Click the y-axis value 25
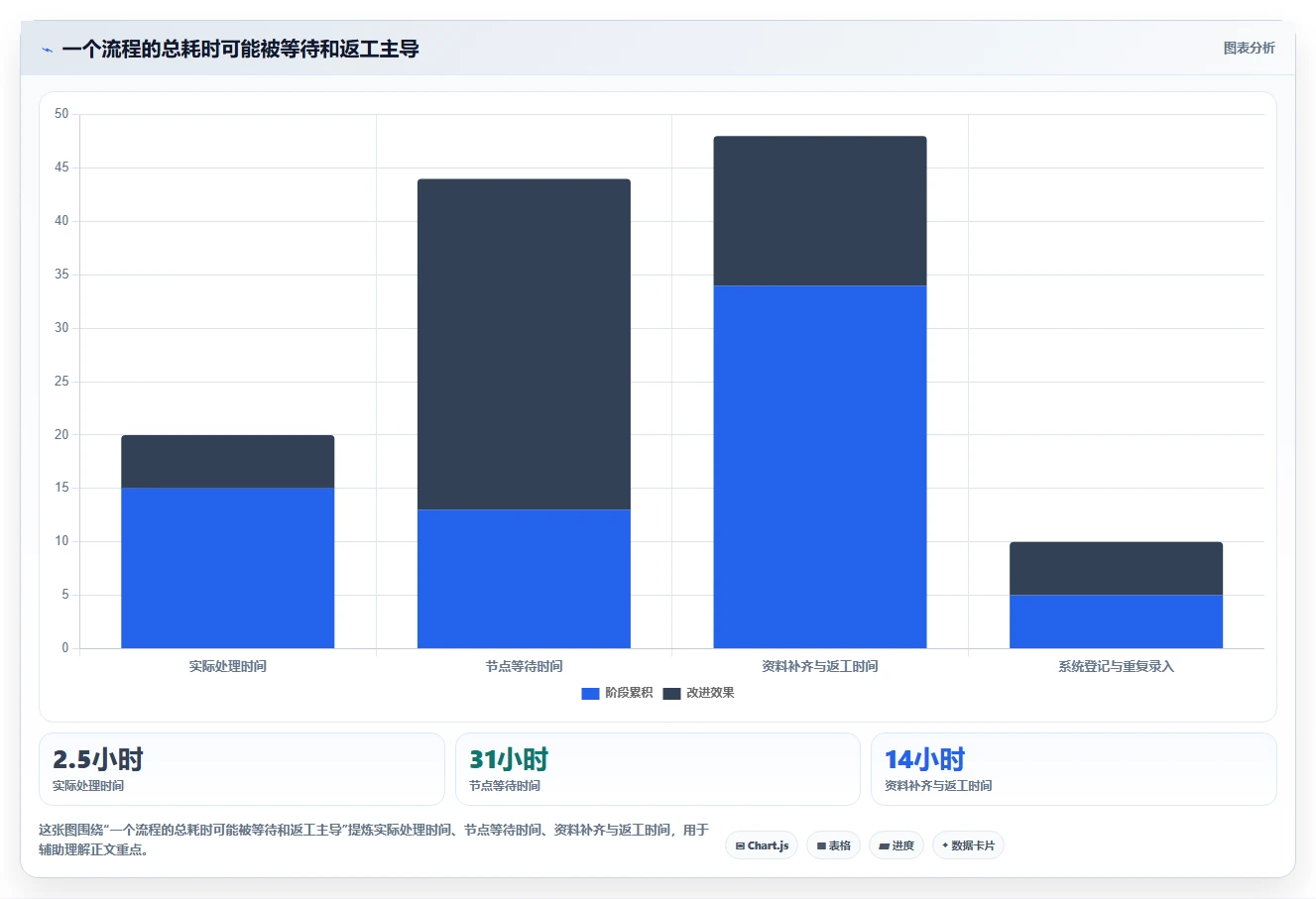 (61, 382)
